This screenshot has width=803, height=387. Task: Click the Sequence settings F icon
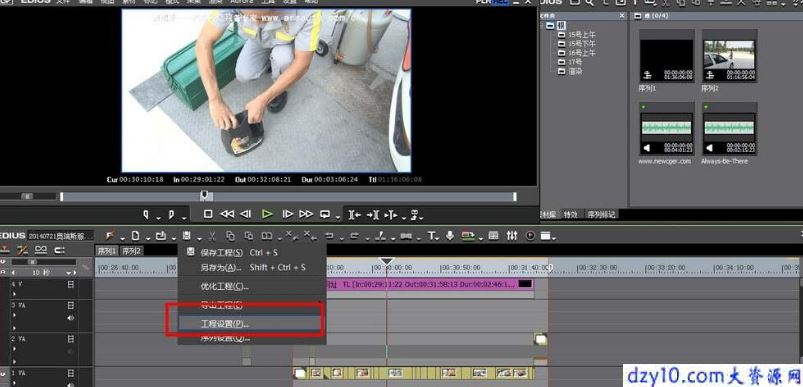pos(110,235)
